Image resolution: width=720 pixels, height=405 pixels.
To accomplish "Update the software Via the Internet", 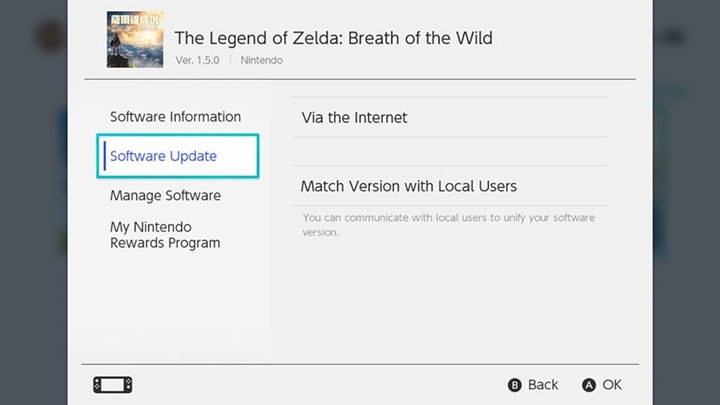I will [x=355, y=117].
